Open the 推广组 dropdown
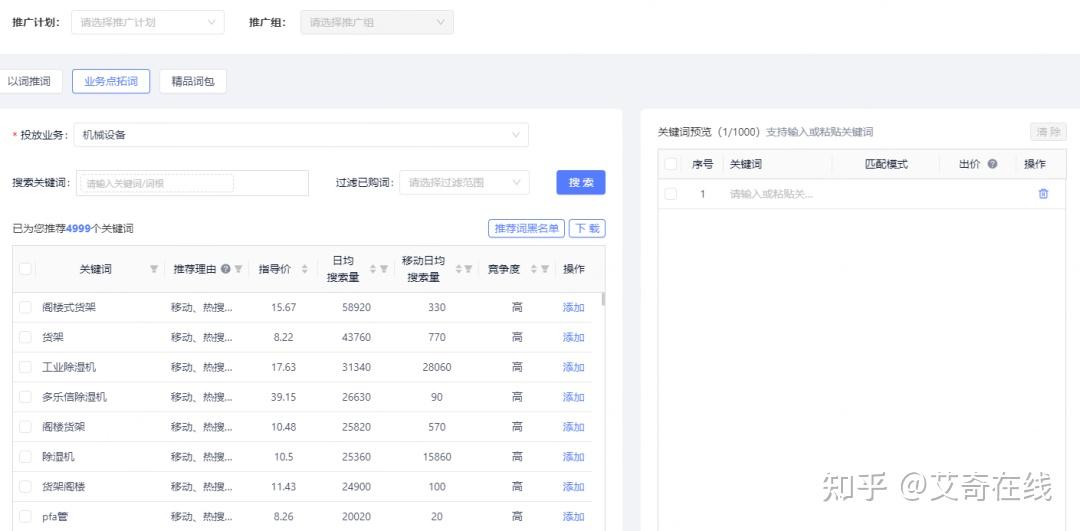 [x=377, y=22]
